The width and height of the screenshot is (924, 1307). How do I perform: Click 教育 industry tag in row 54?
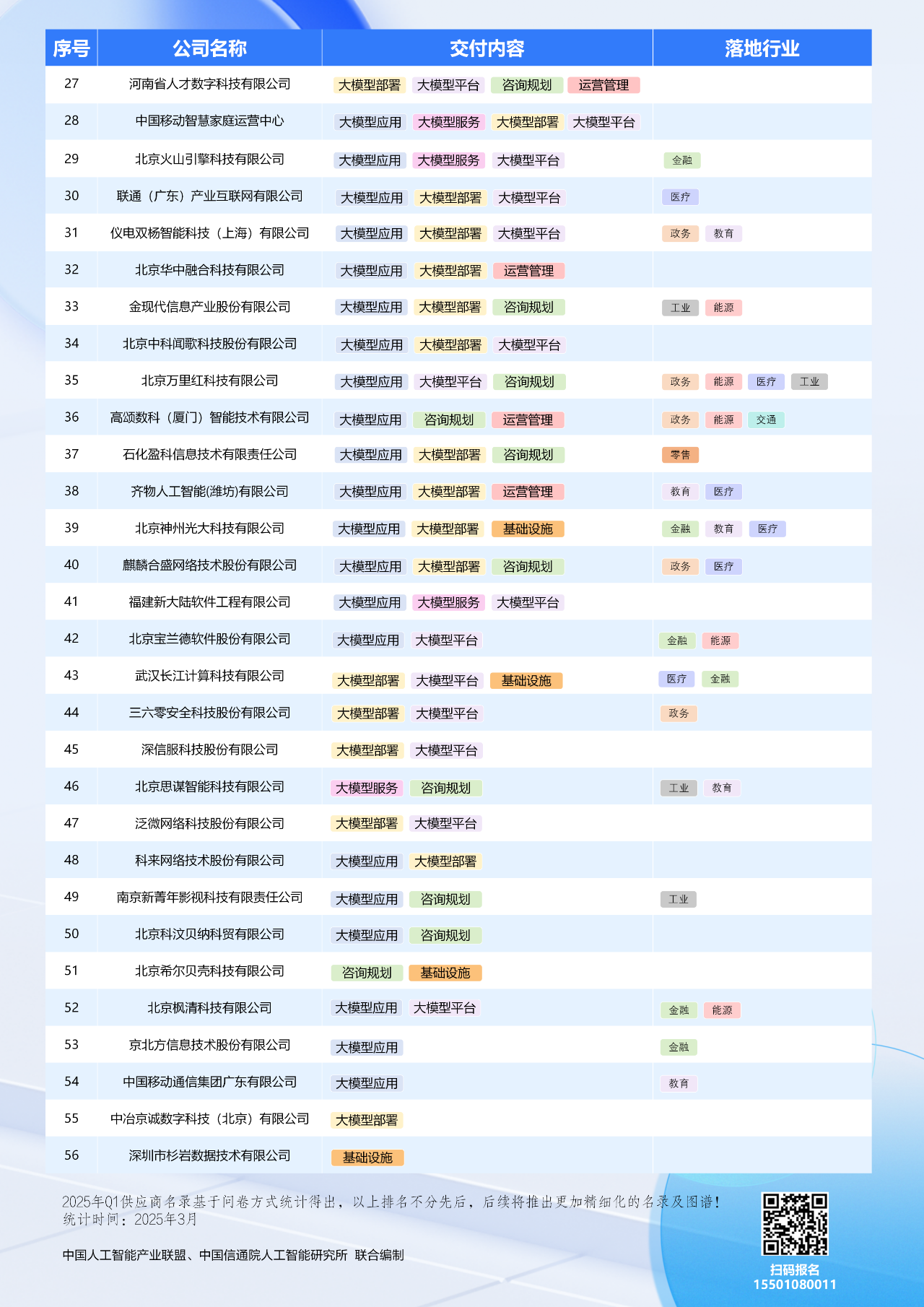pyautogui.click(x=679, y=1083)
